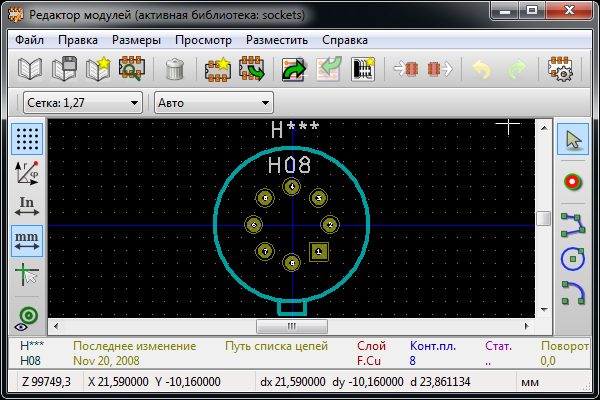Open the Справка menu

pos(345,40)
